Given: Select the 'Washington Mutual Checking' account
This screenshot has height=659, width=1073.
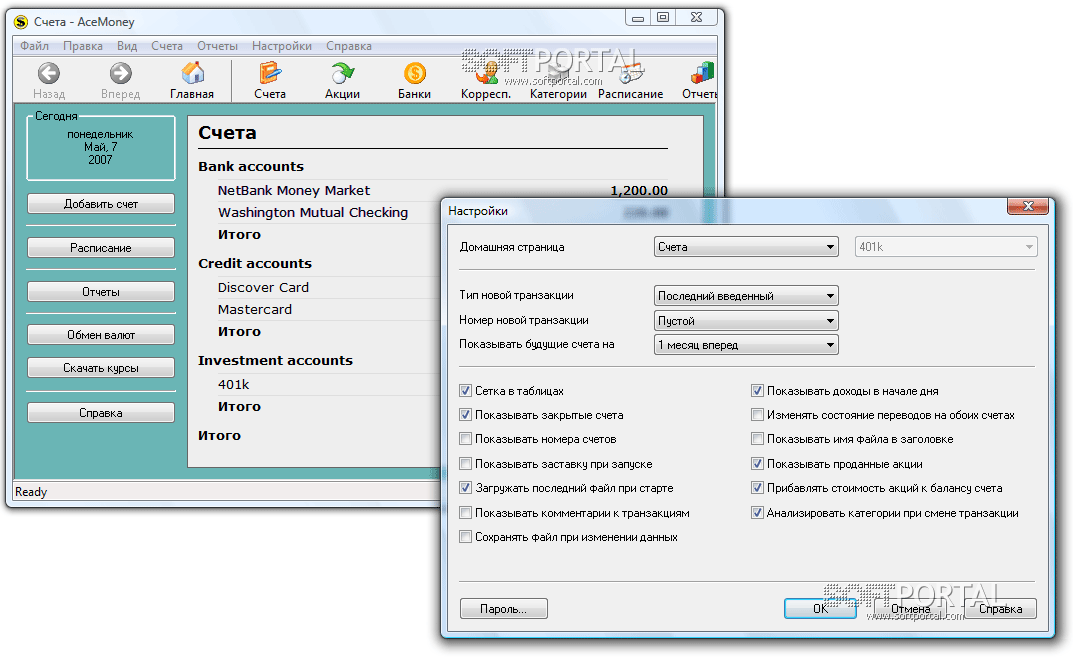Looking at the screenshot, I should pyautogui.click(x=313, y=212).
